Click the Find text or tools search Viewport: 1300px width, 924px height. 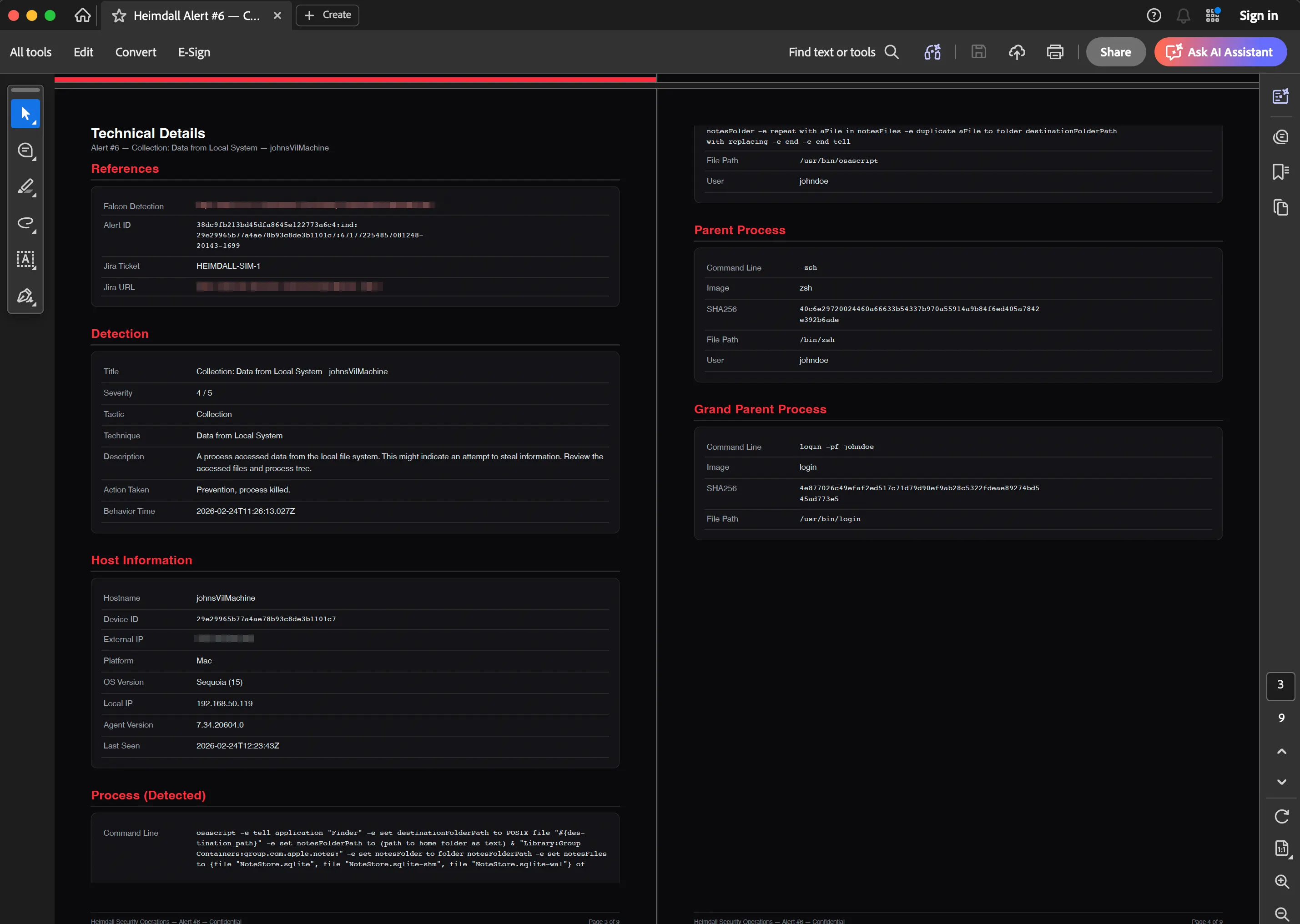tap(843, 52)
